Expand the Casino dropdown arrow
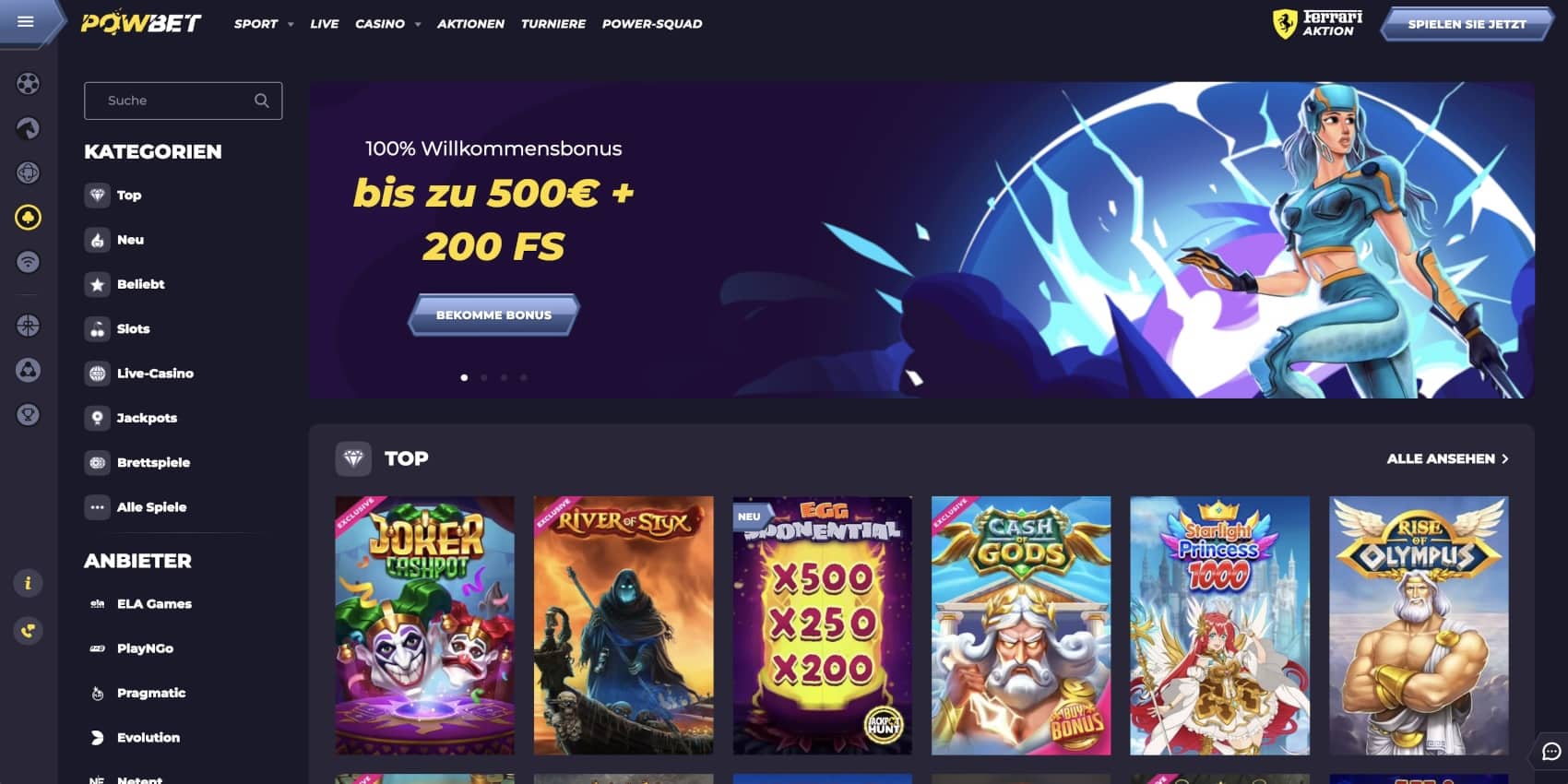The height and width of the screenshot is (784, 1568). coord(418,25)
